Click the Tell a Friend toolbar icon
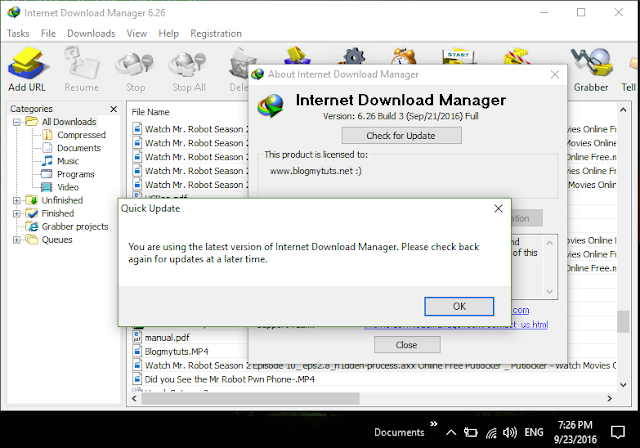The width and height of the screenshot is (640, 448). click(x=630, y=69)
